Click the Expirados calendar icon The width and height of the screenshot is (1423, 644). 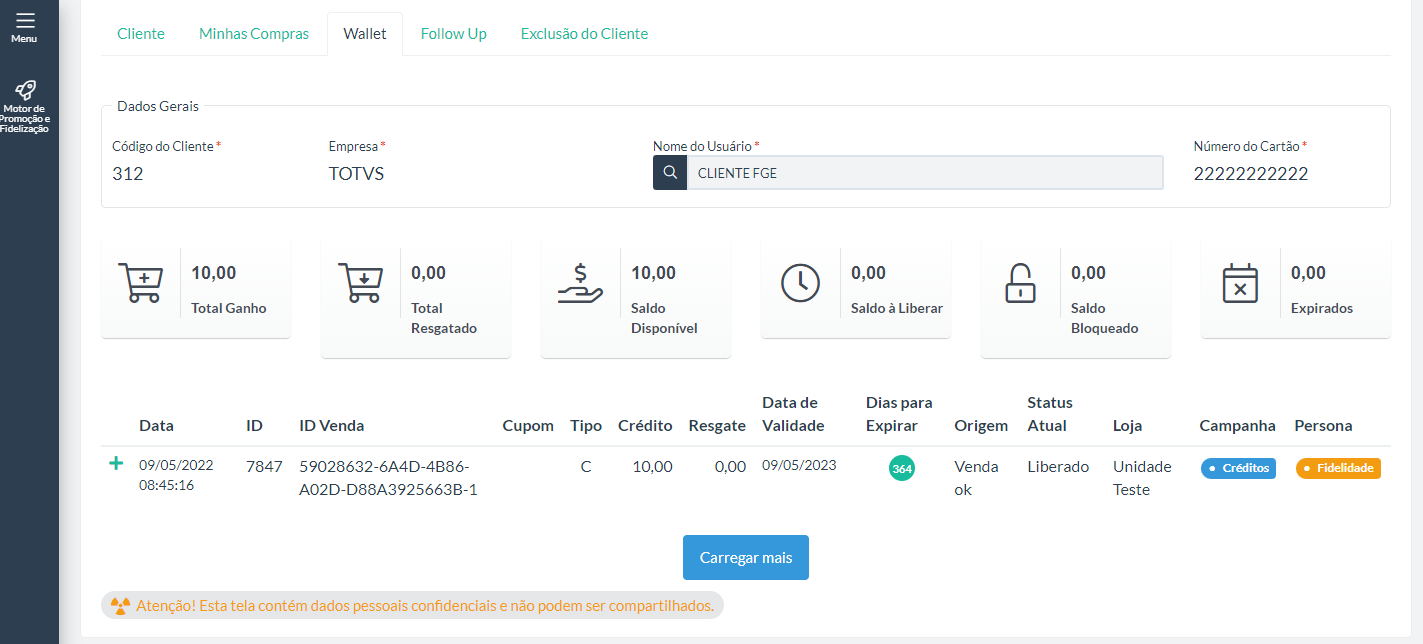pos(1240,283)
